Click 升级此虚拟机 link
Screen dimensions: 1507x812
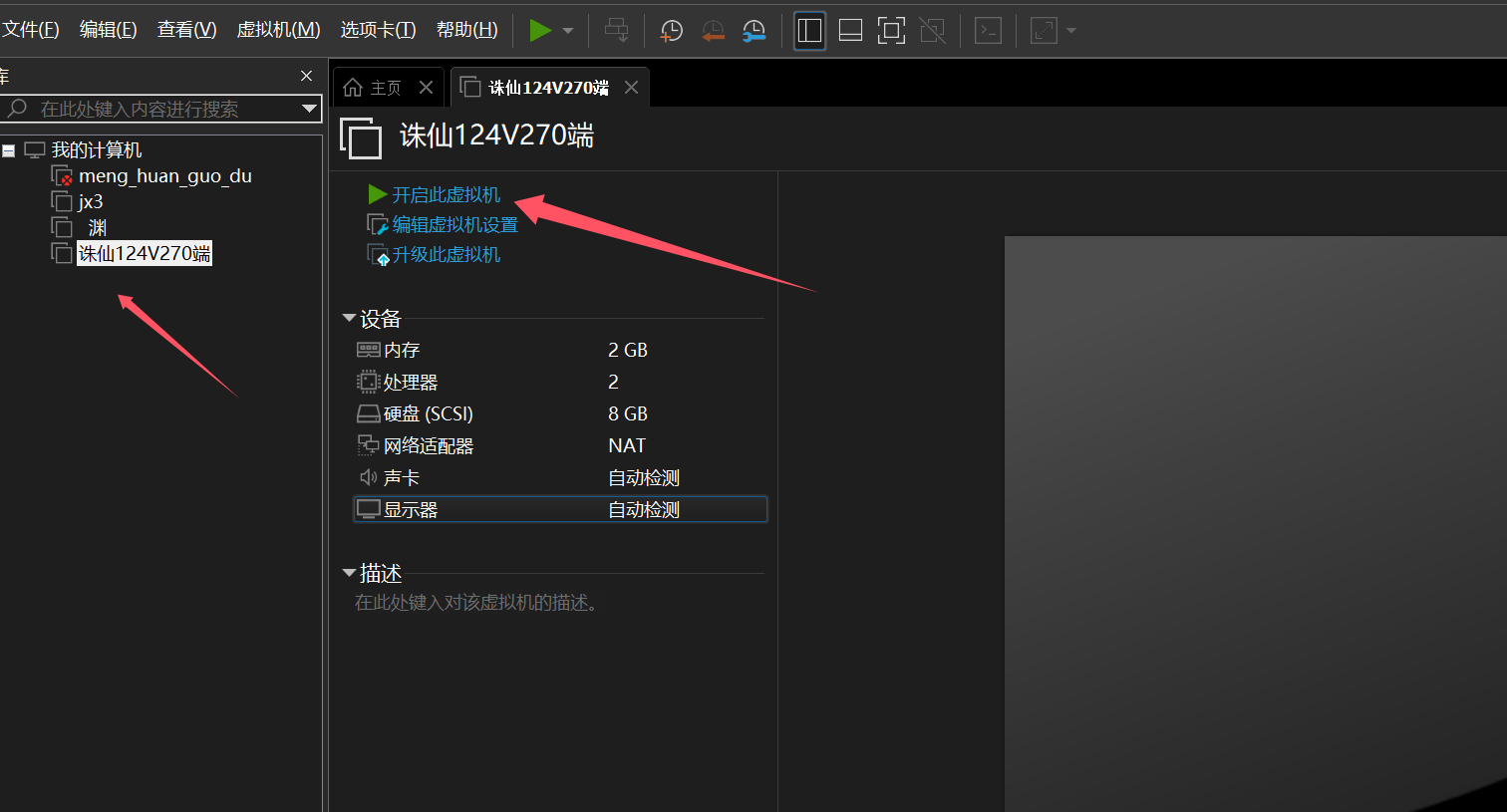(447, 254)
